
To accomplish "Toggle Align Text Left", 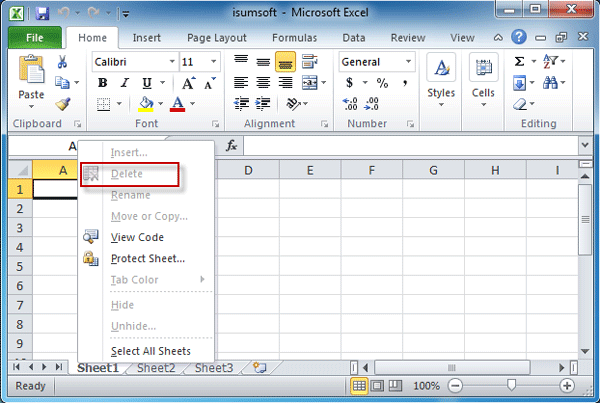I will coord(241,83).
